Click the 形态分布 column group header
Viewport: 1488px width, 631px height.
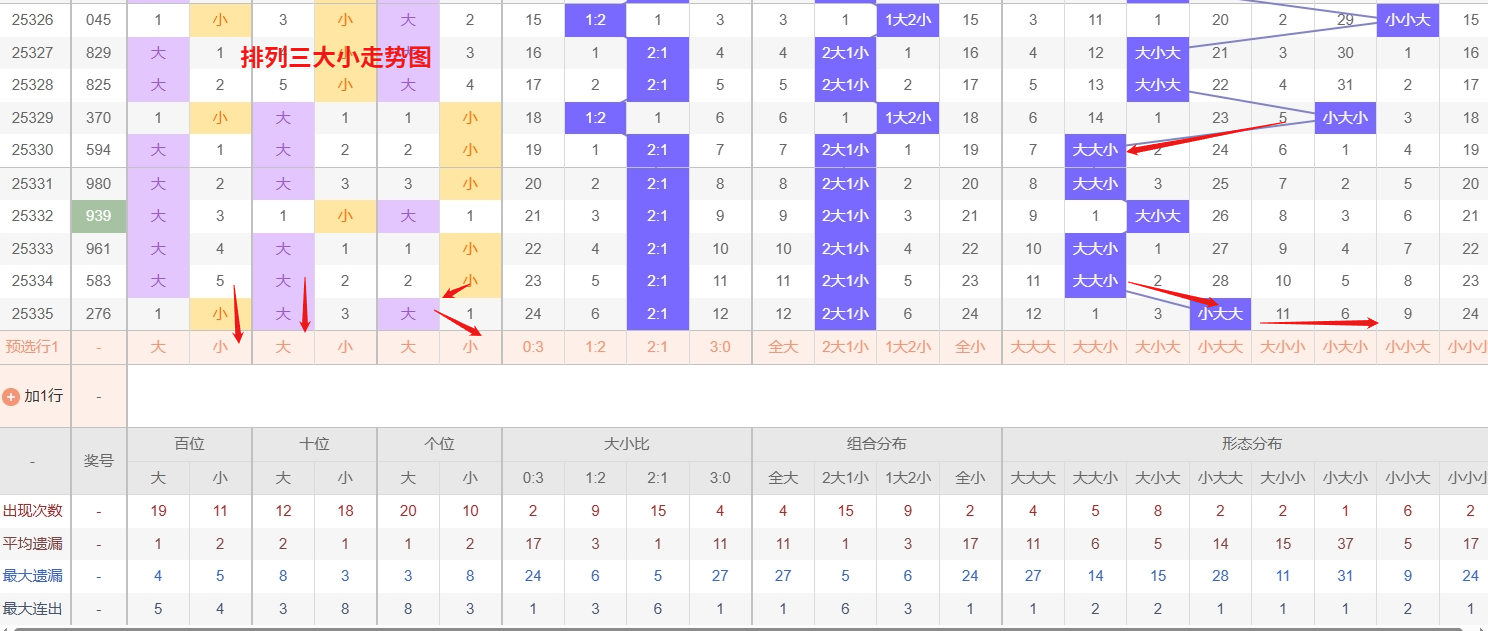coord(1251,444)
